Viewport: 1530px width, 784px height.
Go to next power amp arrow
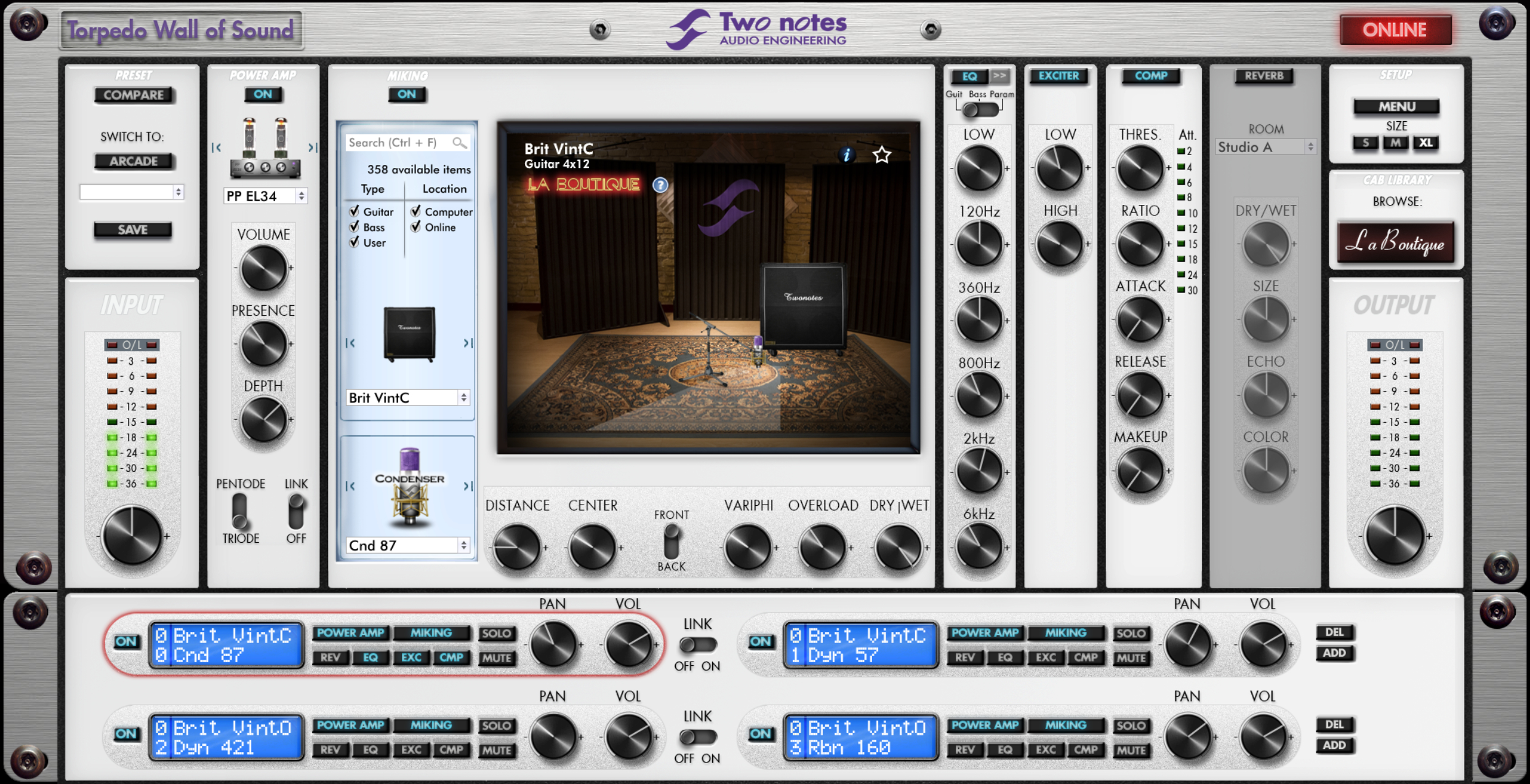point(313,148)
